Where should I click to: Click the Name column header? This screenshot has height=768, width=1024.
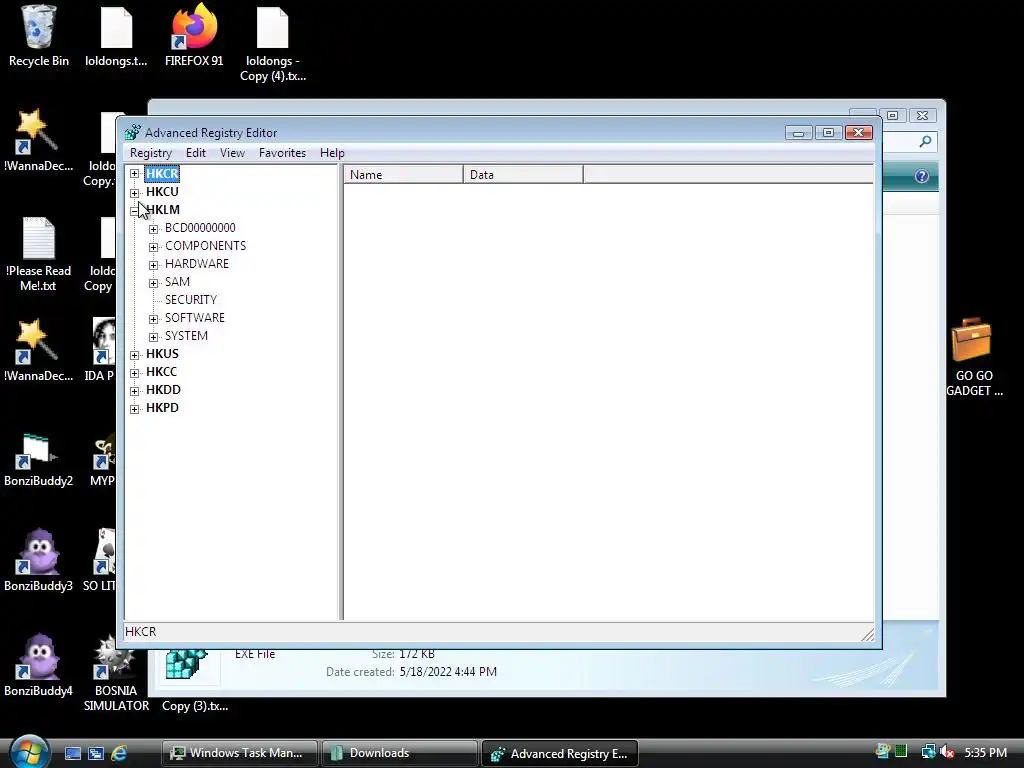coord(404,174)
